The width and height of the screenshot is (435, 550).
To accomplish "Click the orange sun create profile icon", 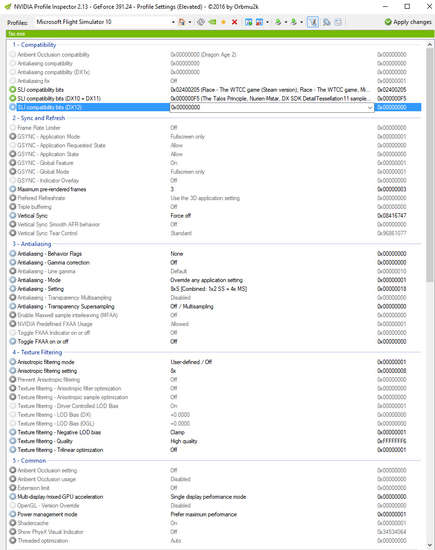I will point(223,22).
